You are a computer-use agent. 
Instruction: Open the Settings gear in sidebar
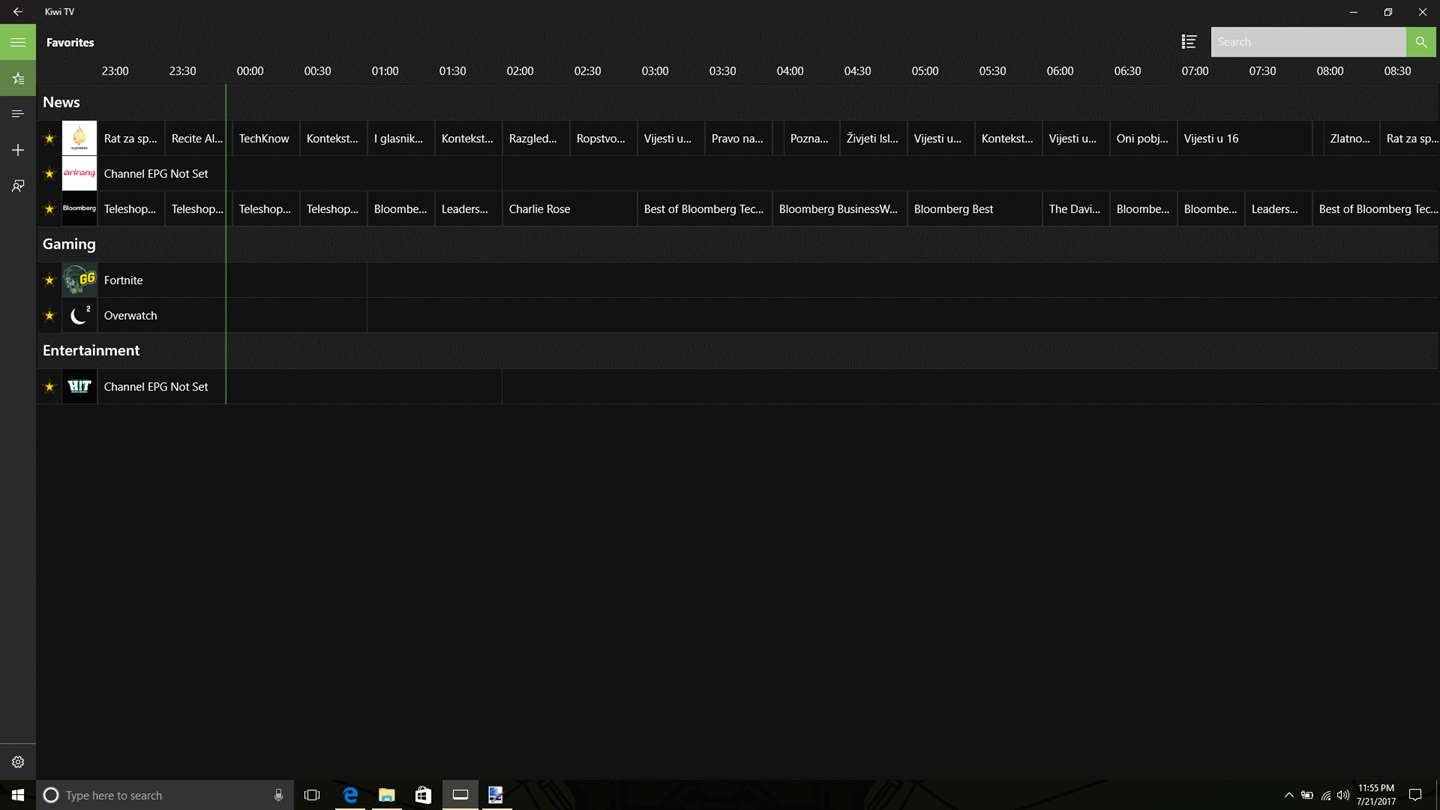pyautogui.click(x=18, y=762)
